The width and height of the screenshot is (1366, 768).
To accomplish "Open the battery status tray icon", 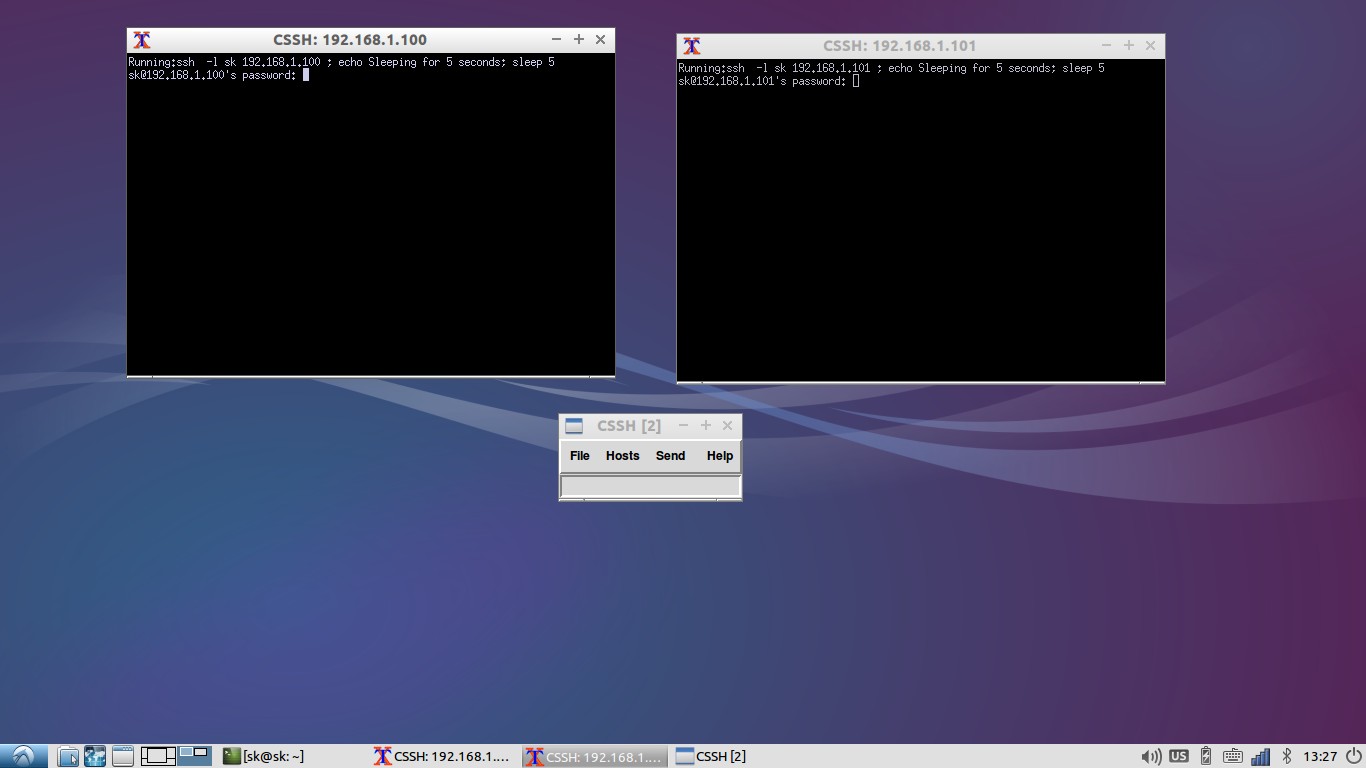I will [x=1206, y=756].
